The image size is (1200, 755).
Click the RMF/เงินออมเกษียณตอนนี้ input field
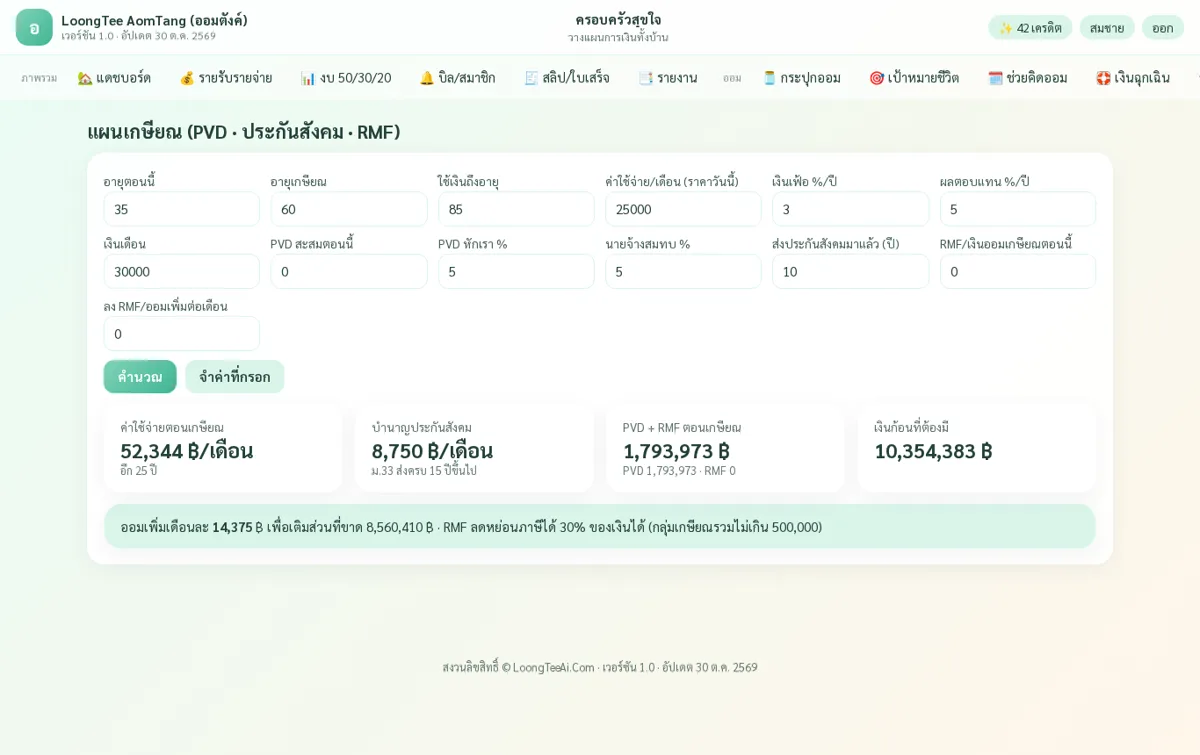(1018, 271)
